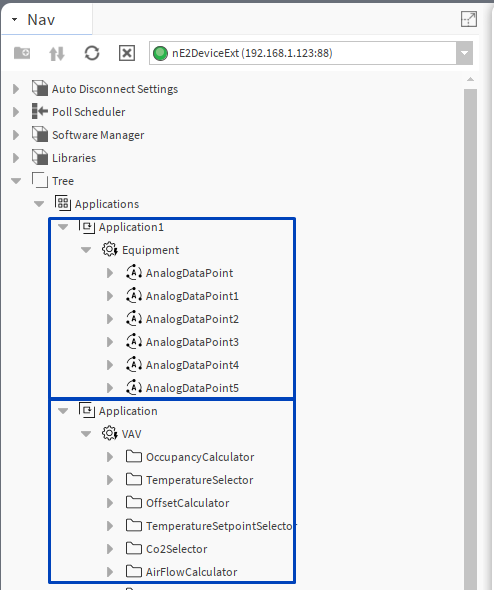Expand Auto Disconnect Settings node
Image resolution: width=494 pixels, height=590 pixels.
point(16,89)
